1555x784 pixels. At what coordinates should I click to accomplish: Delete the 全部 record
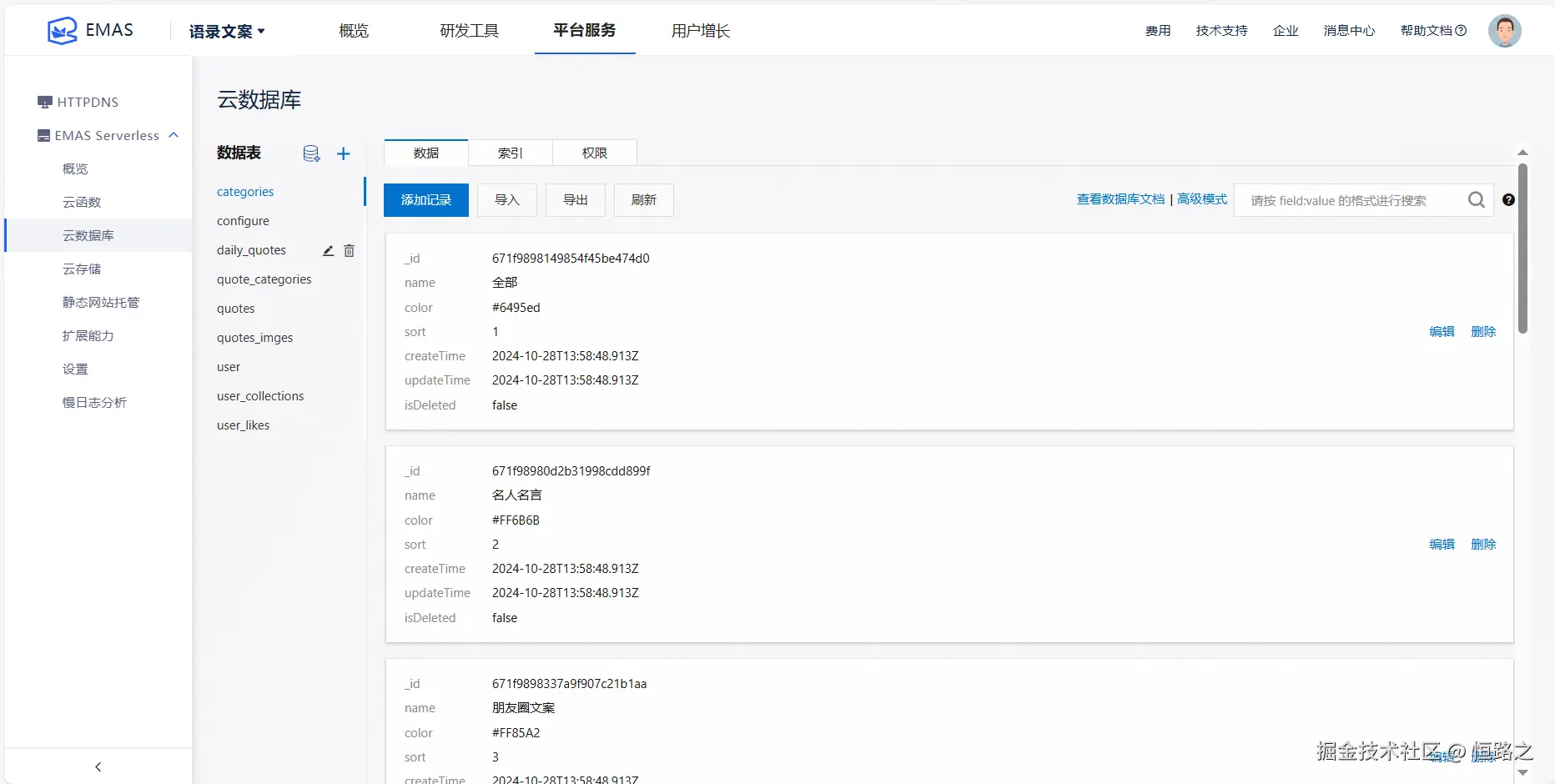pyautogui.click(x=1483, y=332)
